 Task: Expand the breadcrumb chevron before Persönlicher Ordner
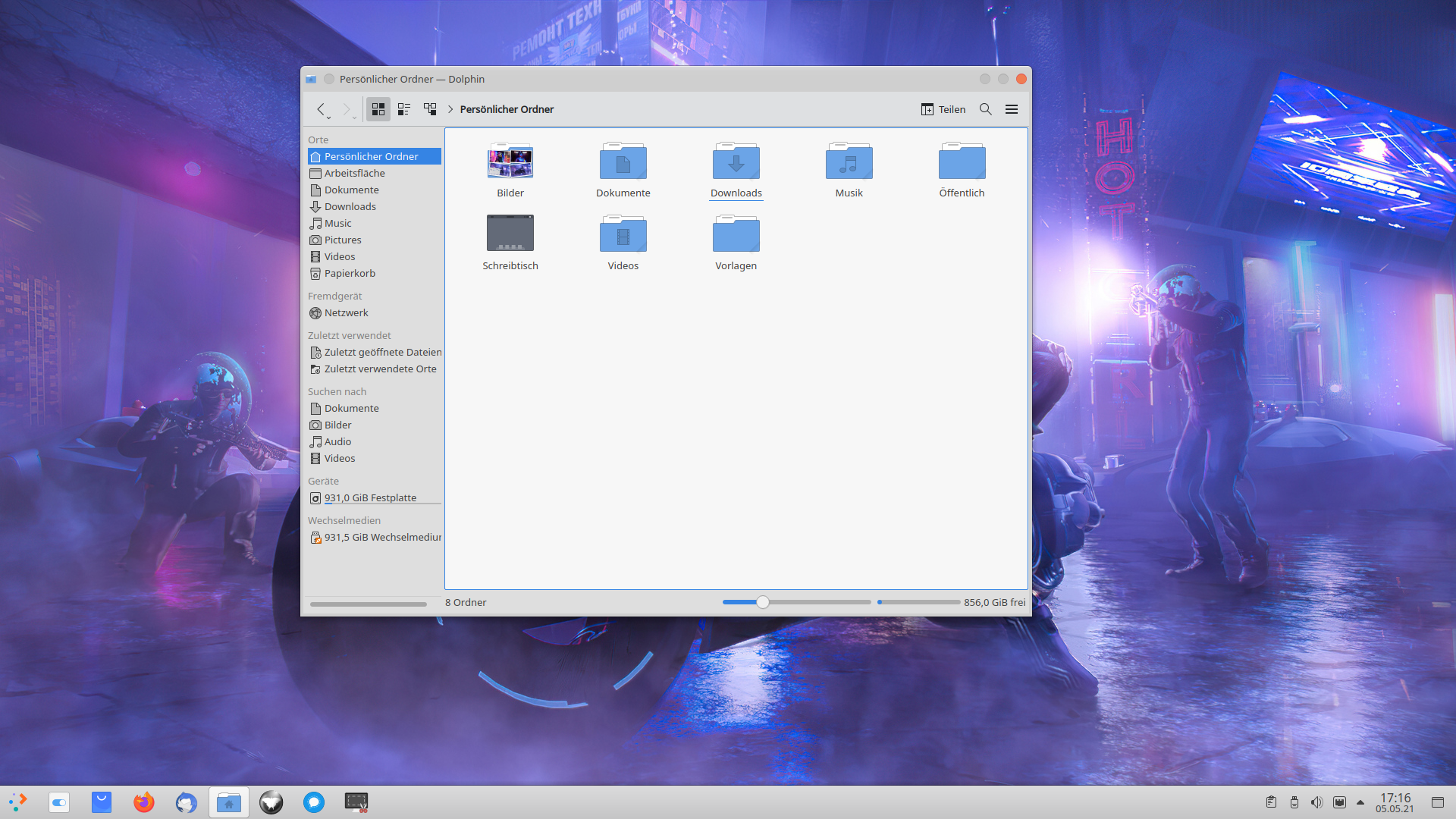click(450, 109)
